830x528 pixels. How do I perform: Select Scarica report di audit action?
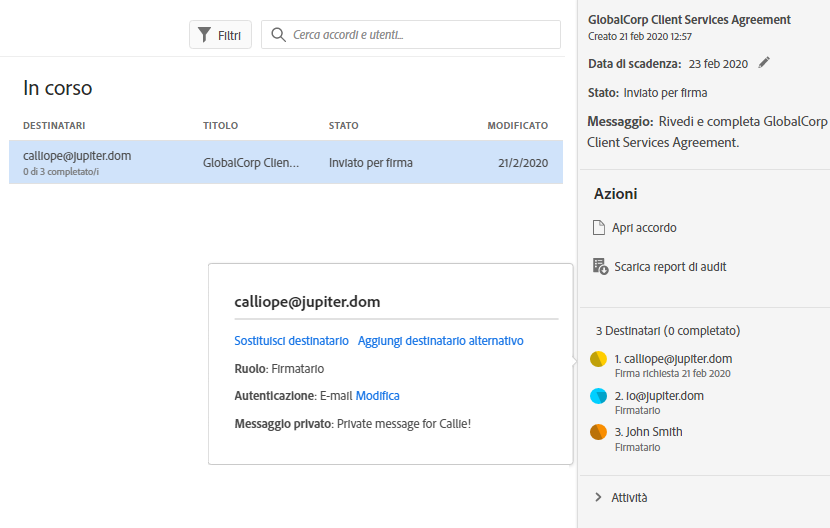click(669, 267)
